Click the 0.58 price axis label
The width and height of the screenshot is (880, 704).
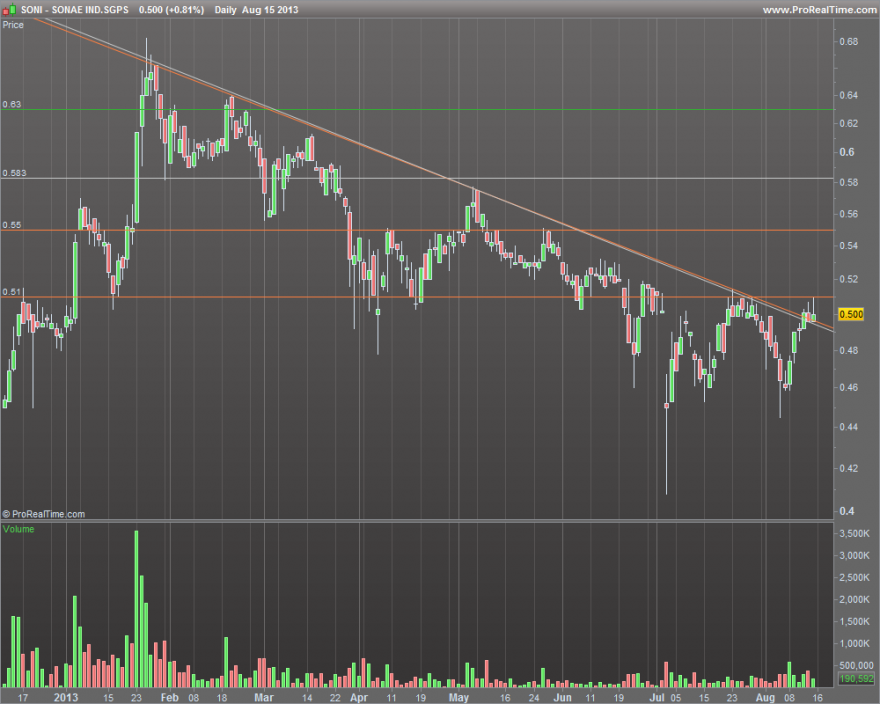849,182
